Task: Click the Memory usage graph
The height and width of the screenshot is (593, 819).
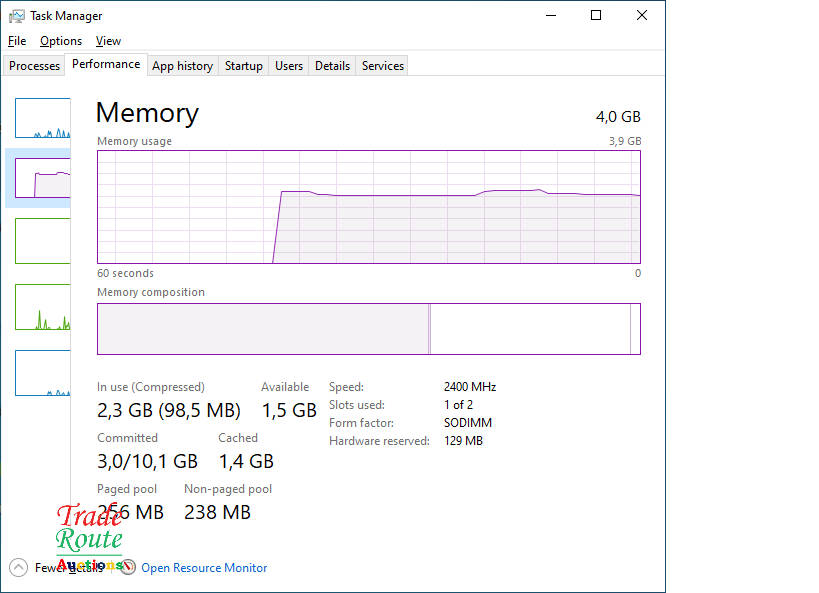Action: point(368,207)
